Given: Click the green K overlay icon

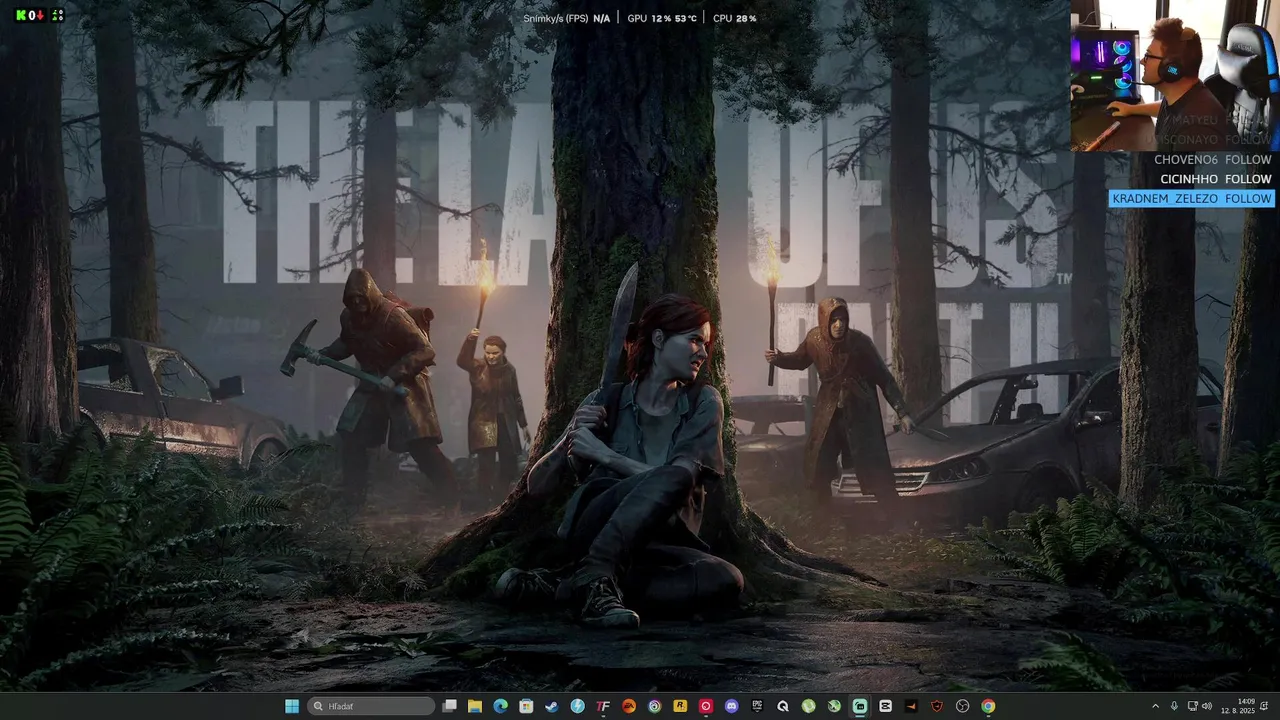Looking at the screenshot, I should click(21, 15).
